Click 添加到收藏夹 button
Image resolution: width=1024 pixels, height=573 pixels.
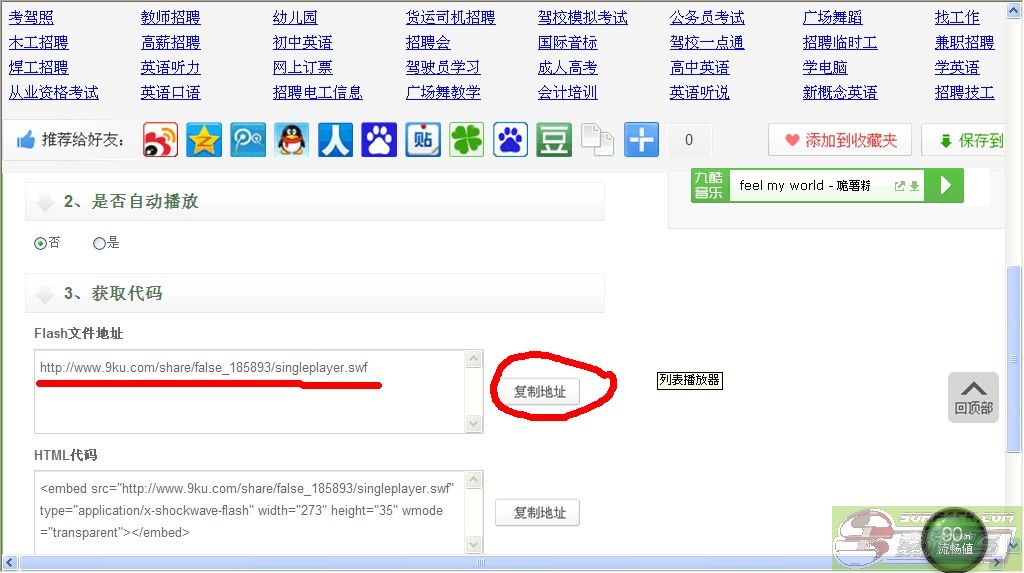tap(840, 141)
